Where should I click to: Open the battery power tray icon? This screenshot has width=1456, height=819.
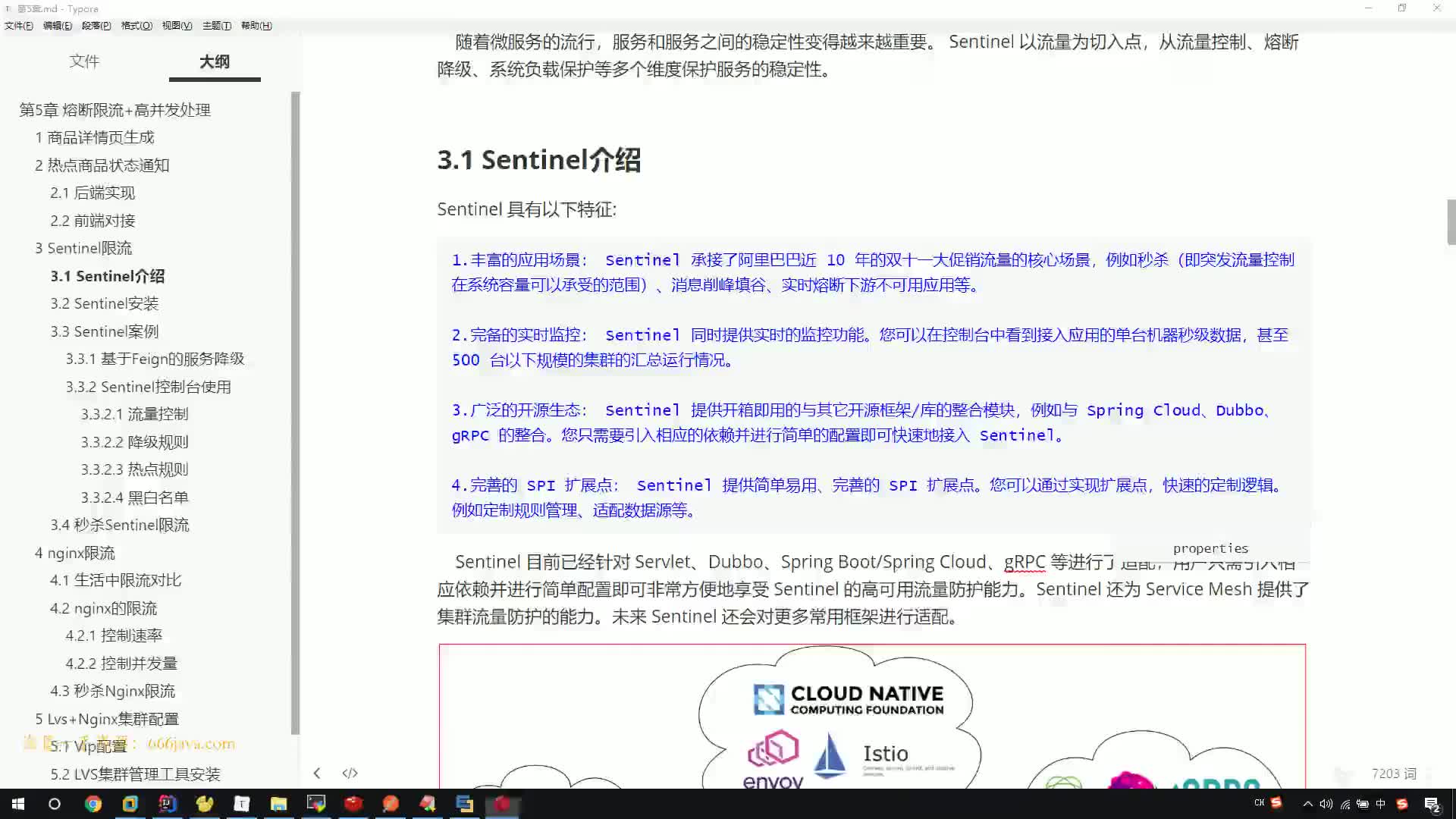(x=1363, y=804)
